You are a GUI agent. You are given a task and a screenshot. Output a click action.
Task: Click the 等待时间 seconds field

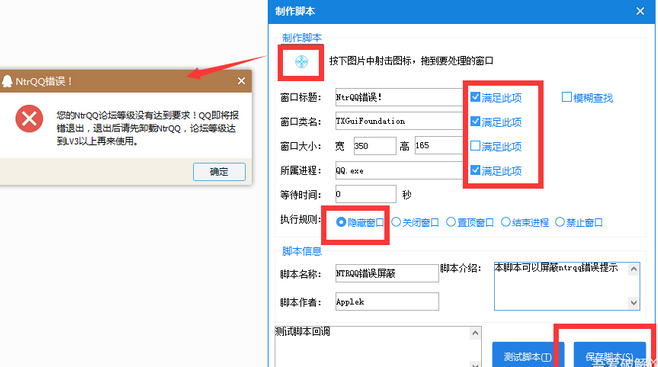click(x=366, y=194)
